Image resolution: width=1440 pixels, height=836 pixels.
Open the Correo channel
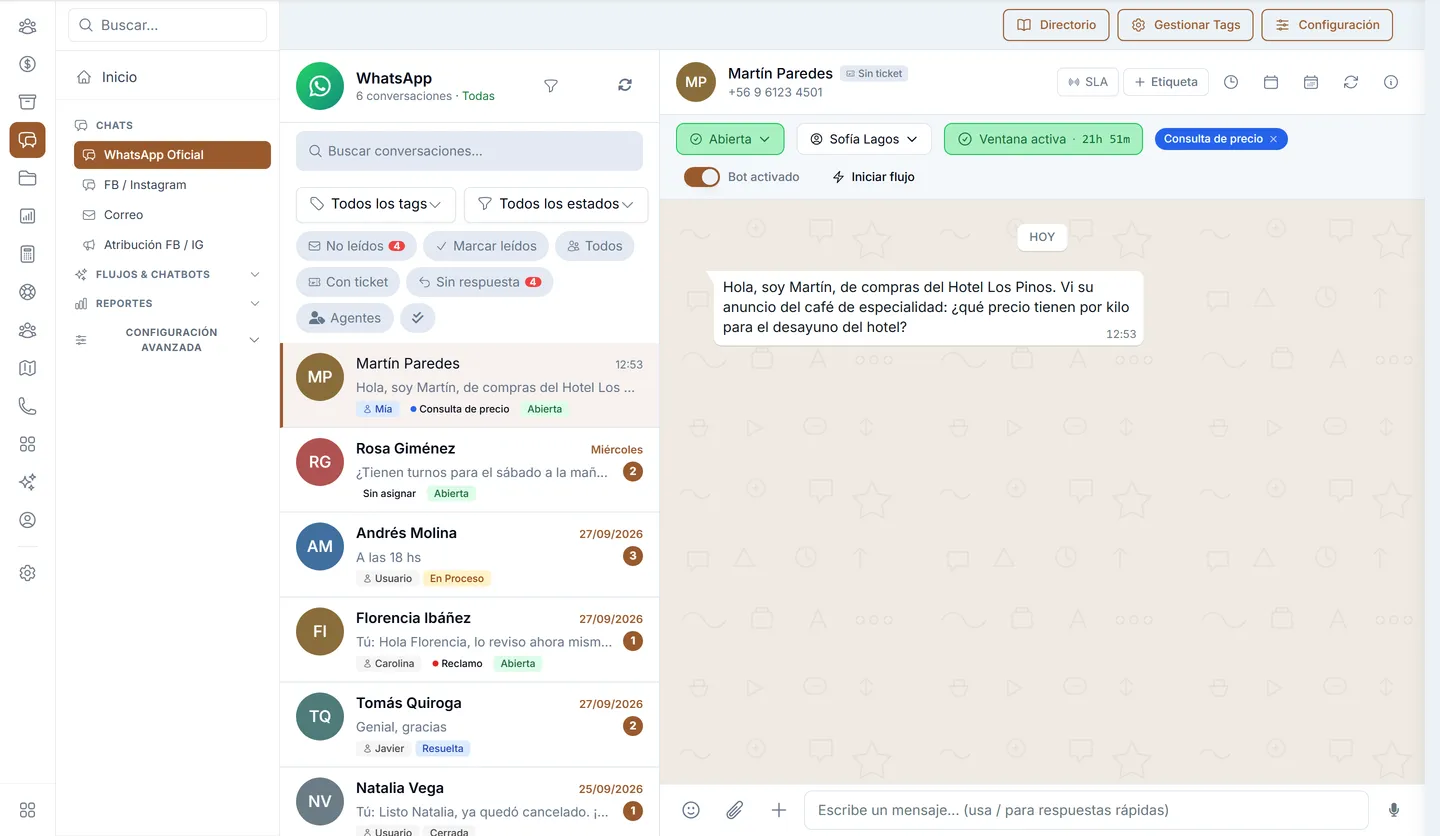click(172, 215)
